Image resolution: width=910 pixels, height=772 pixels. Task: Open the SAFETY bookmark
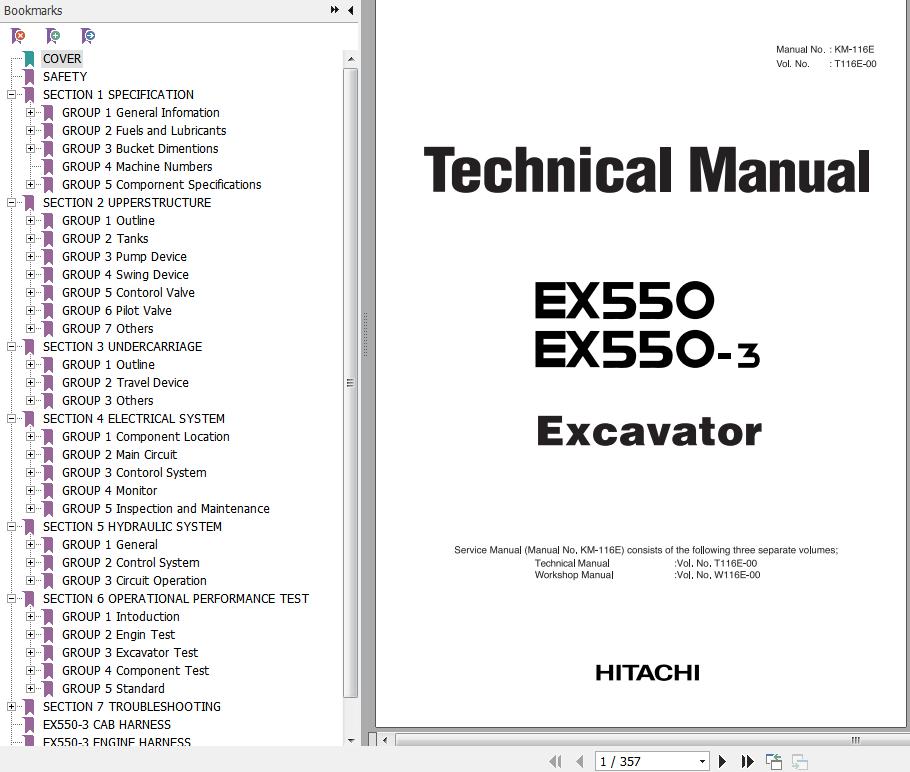(65, 77)
